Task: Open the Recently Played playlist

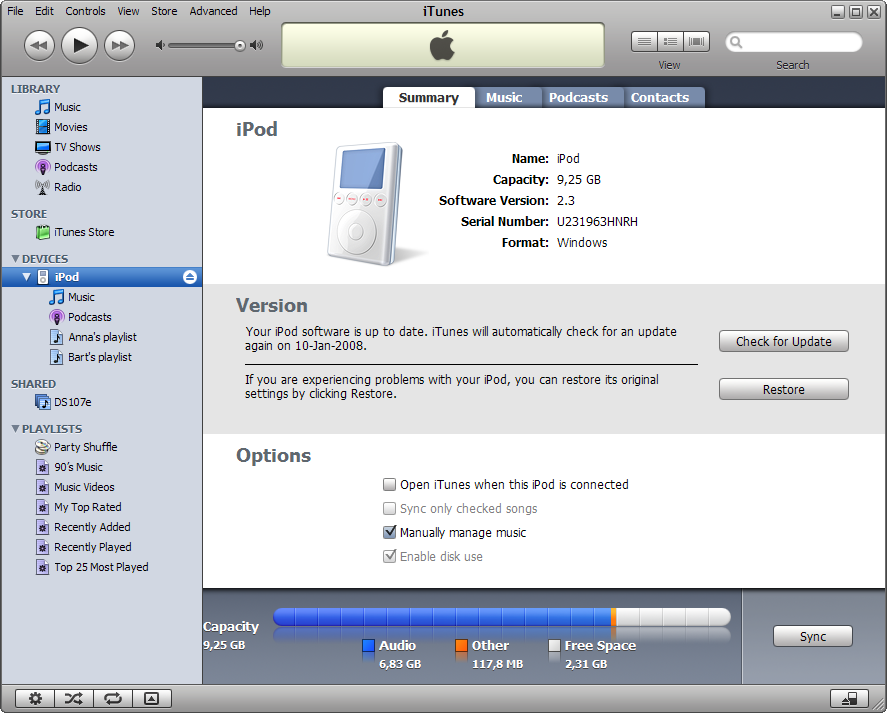Action: (x=93, y=547)
